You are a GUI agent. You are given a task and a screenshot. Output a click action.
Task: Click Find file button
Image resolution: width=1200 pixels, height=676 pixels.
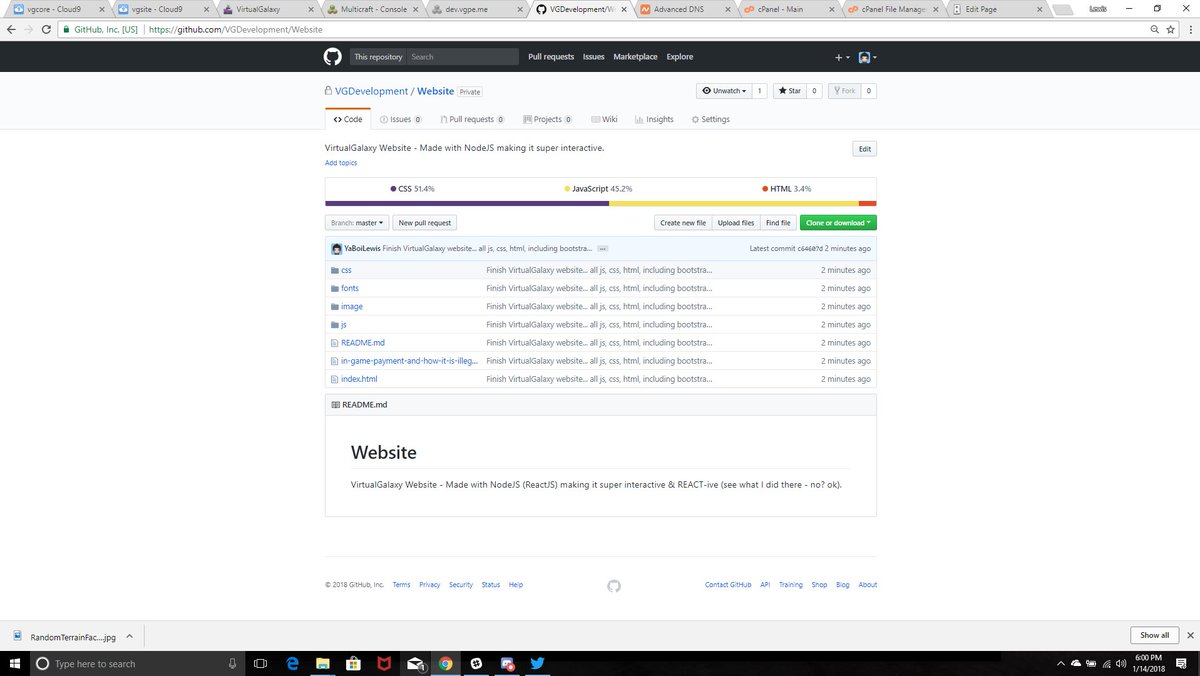tap(778, 223)
